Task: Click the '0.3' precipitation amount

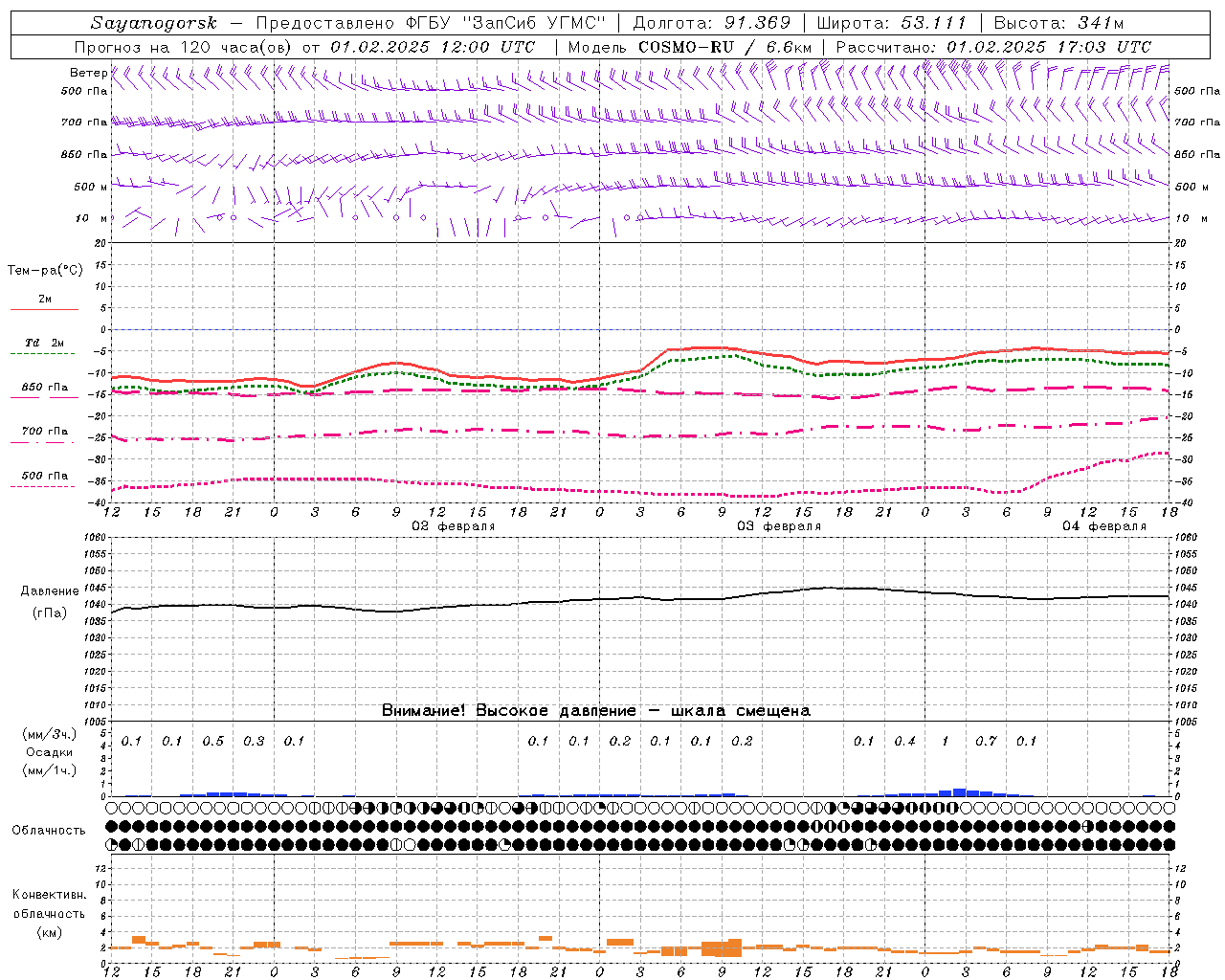Action: point(254,741)
